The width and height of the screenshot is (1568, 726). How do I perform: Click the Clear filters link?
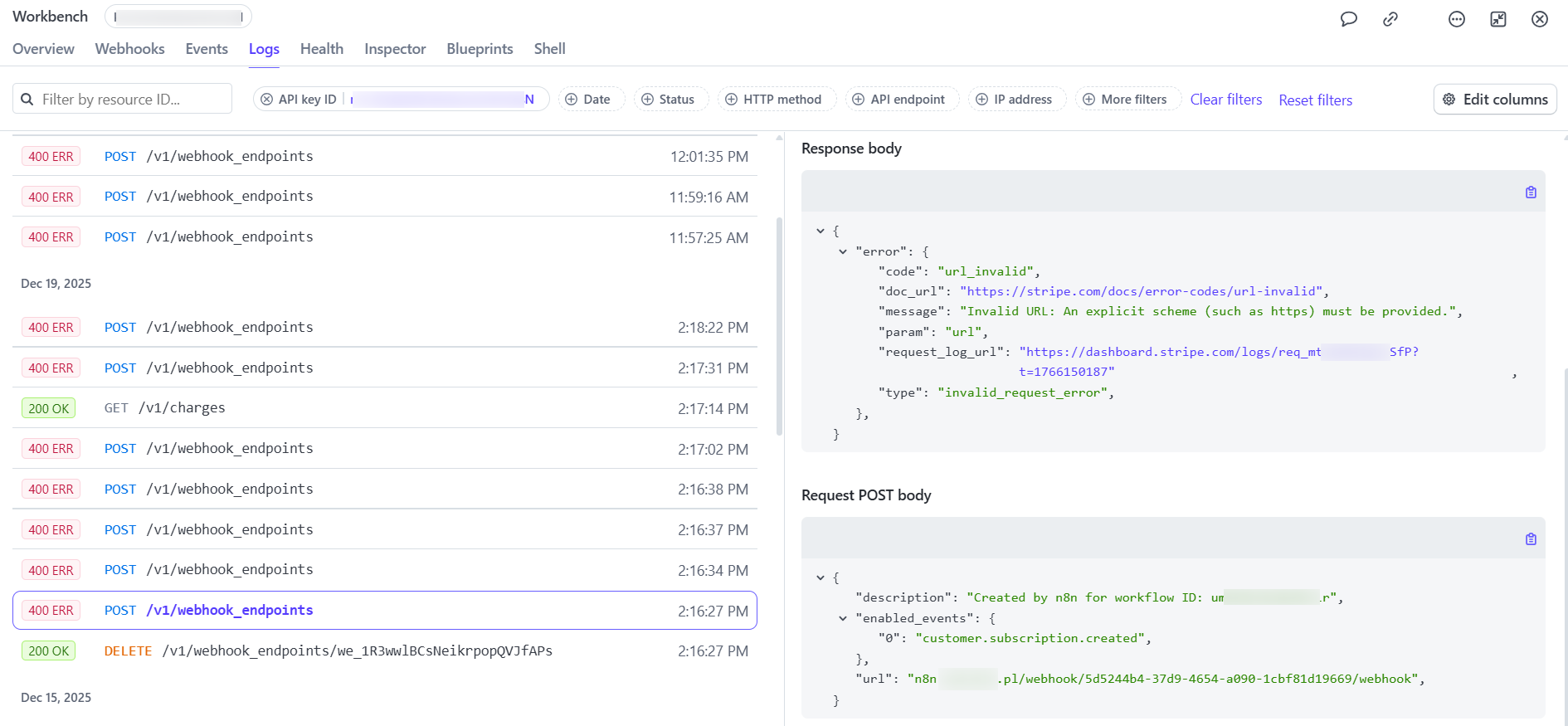click(x=1225, y=100)
